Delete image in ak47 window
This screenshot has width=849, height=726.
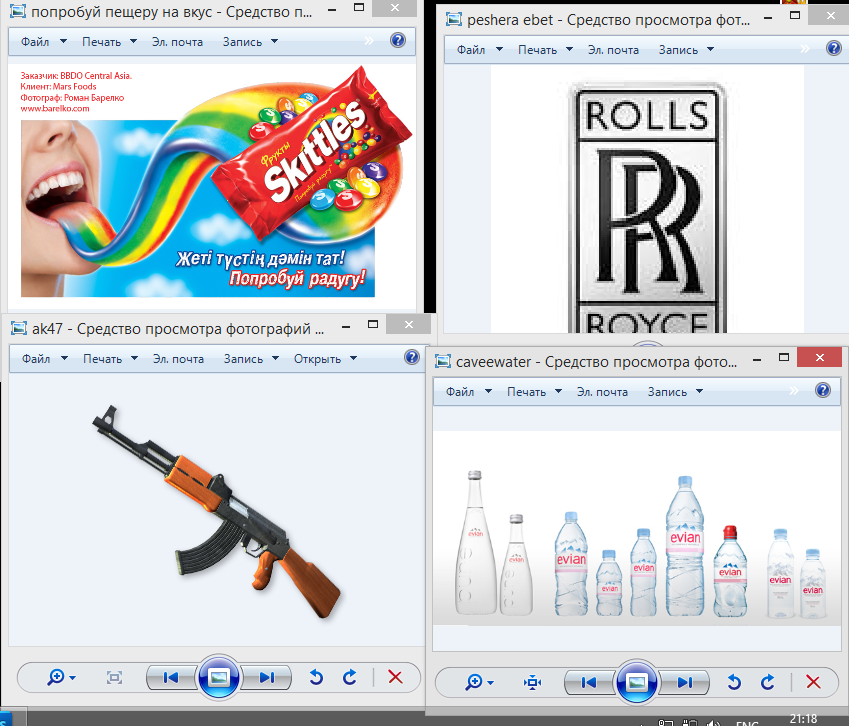coord(395,677)
